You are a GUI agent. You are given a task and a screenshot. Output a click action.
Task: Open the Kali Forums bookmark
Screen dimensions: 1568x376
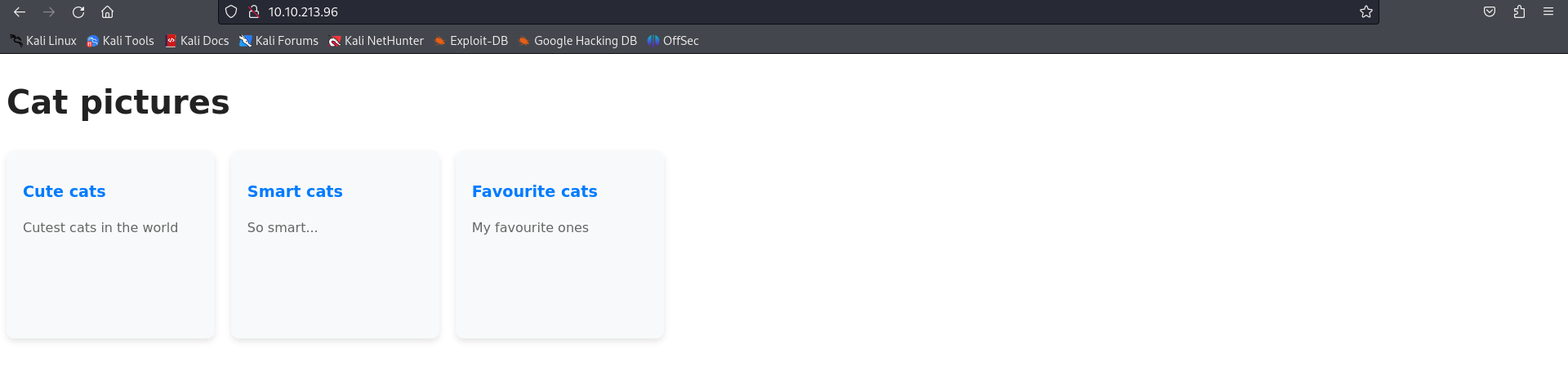click(x=278, y=41)
